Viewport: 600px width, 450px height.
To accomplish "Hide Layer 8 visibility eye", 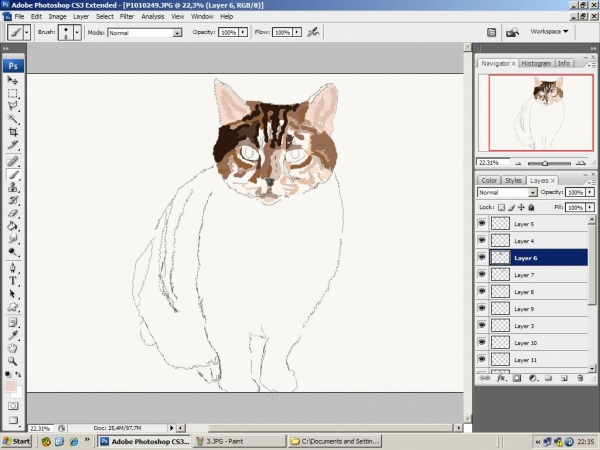I will [x=482, y=291].
